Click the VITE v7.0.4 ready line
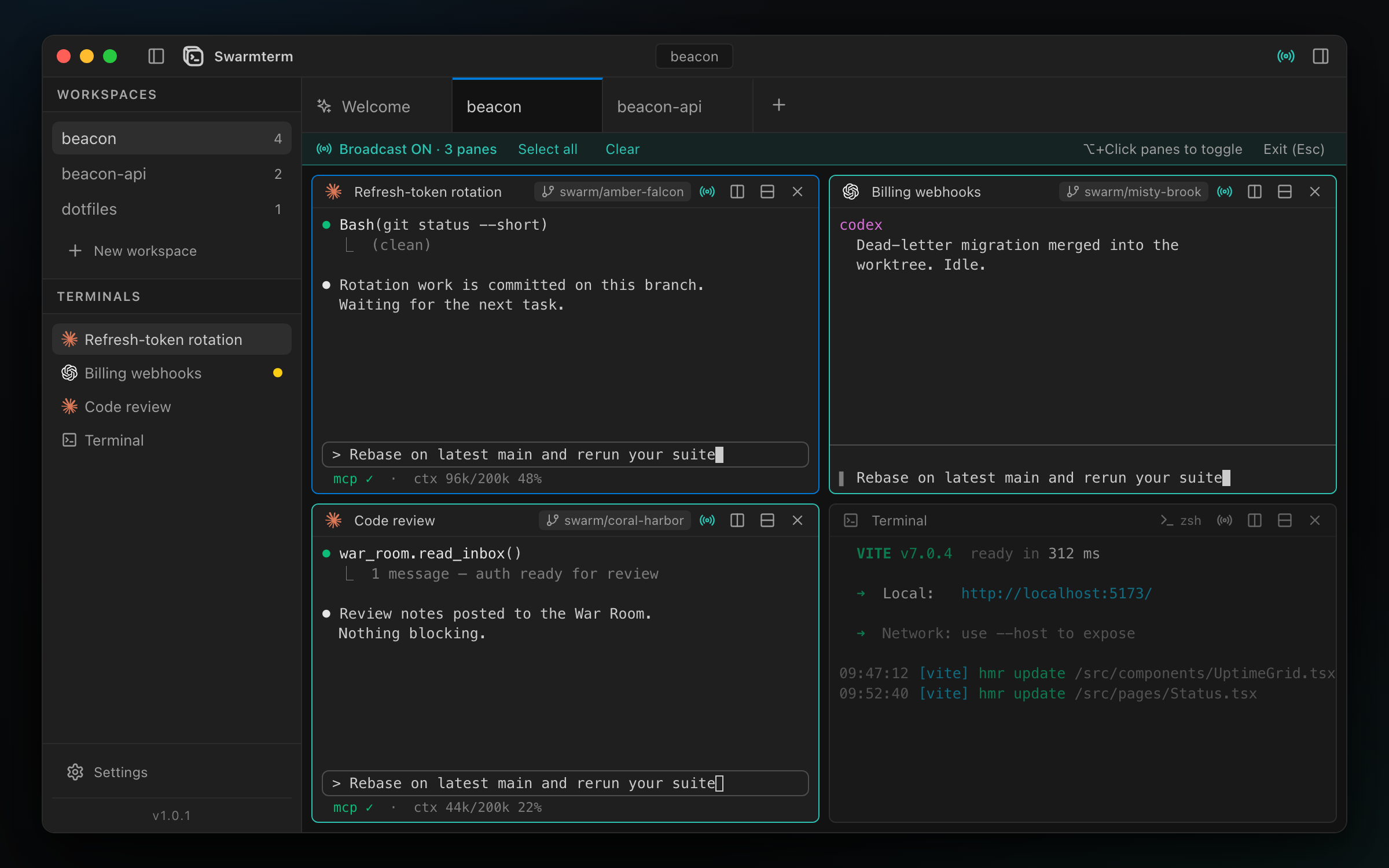 click(x=978, y=553)
